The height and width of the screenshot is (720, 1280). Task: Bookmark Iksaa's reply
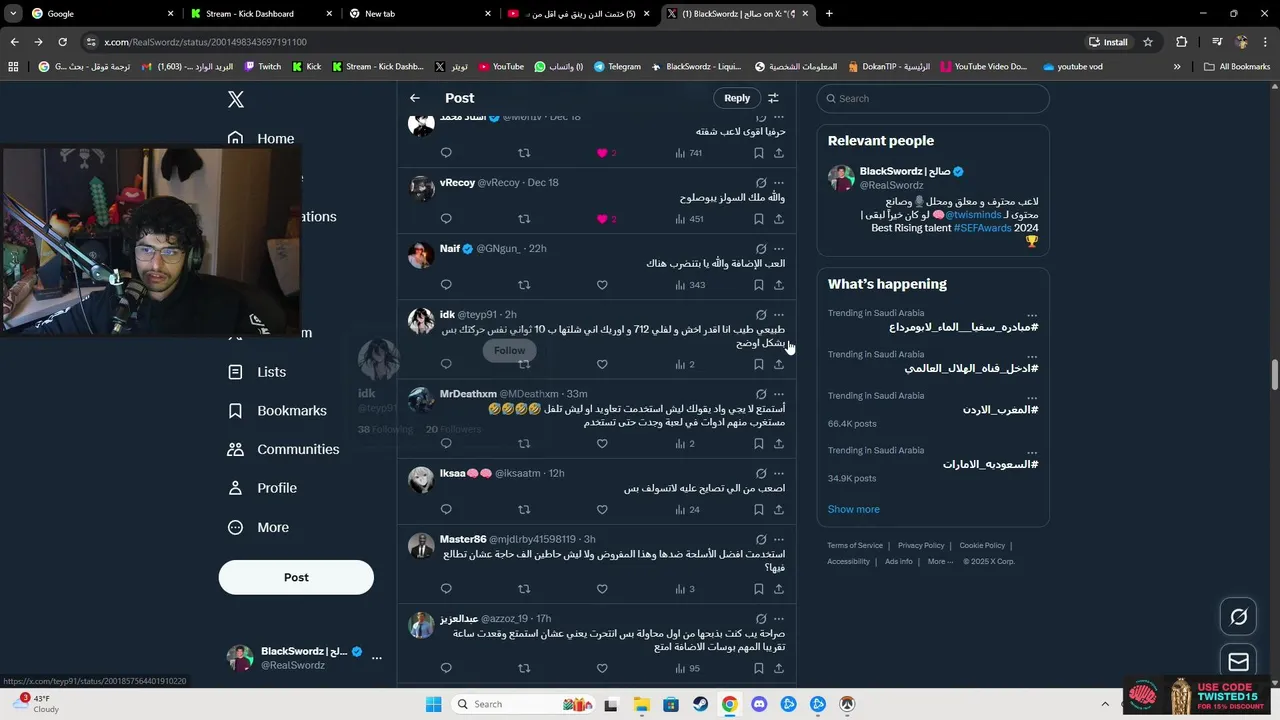(759, 510)
